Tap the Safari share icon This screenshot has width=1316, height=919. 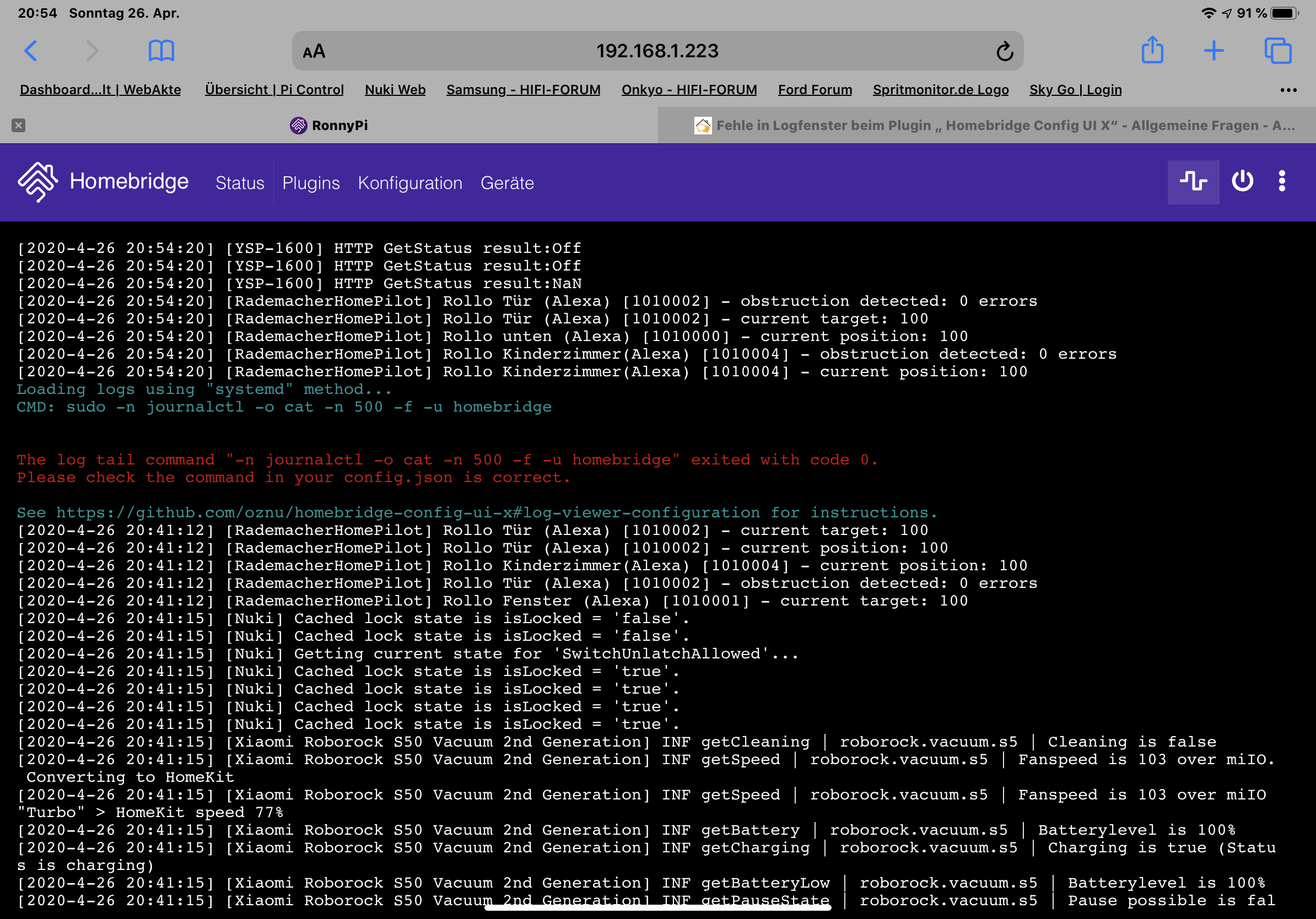(1152, 51)
